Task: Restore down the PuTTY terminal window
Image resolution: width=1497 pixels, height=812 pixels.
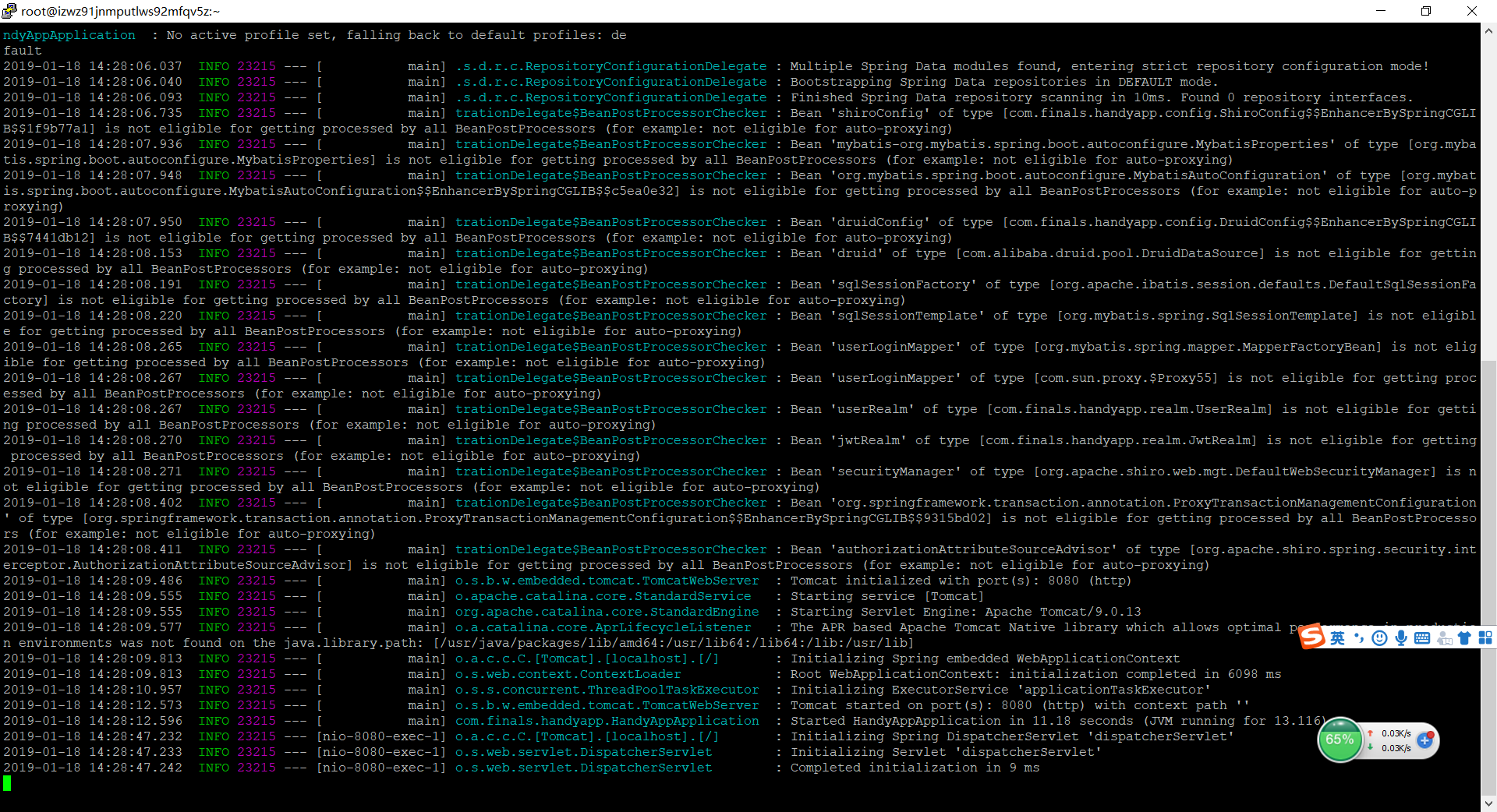Action: 1426,11
